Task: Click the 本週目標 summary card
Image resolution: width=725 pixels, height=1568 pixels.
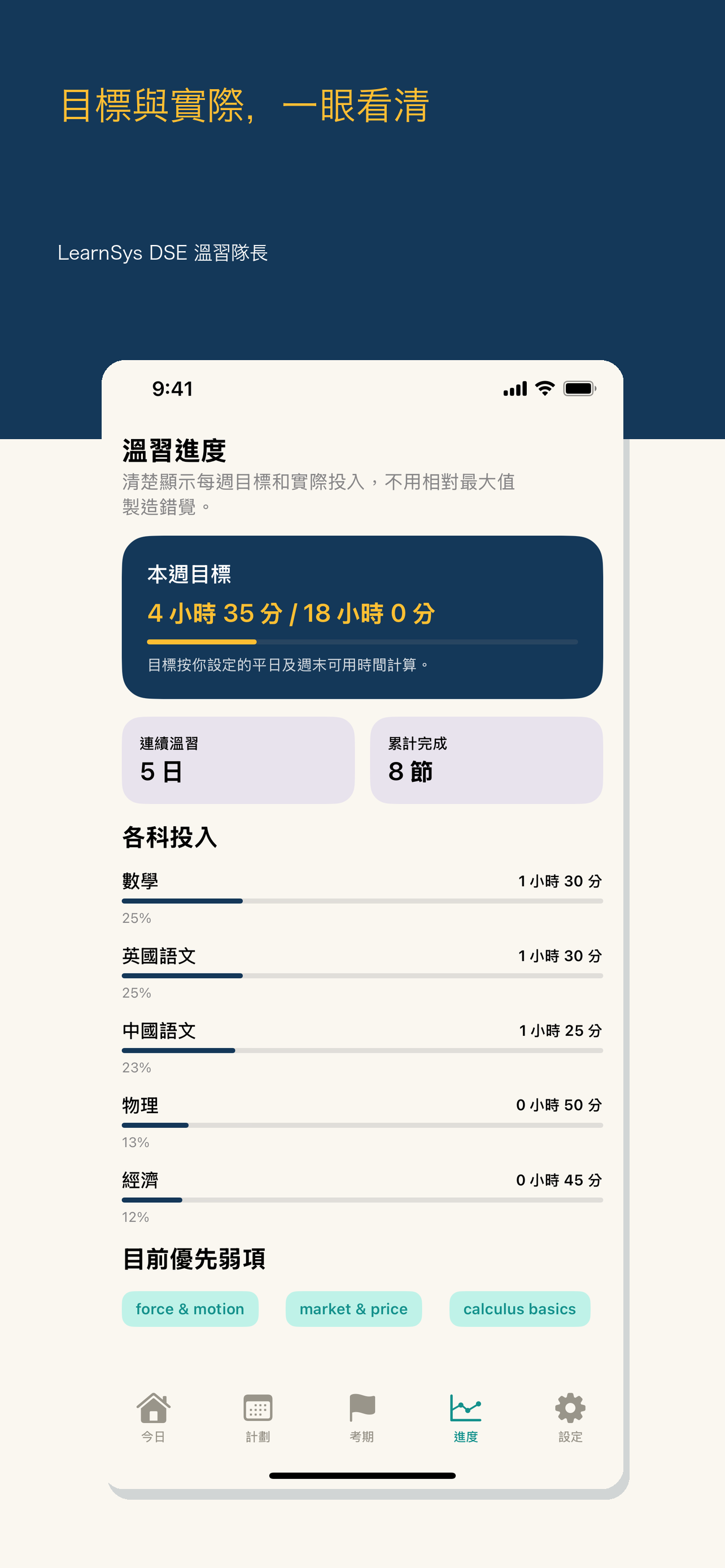Action: point(362,617)
